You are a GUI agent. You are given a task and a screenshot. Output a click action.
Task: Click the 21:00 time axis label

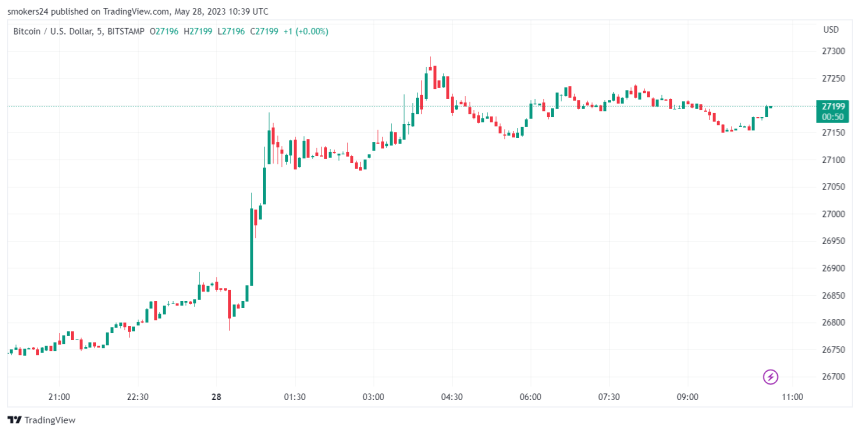60,397
